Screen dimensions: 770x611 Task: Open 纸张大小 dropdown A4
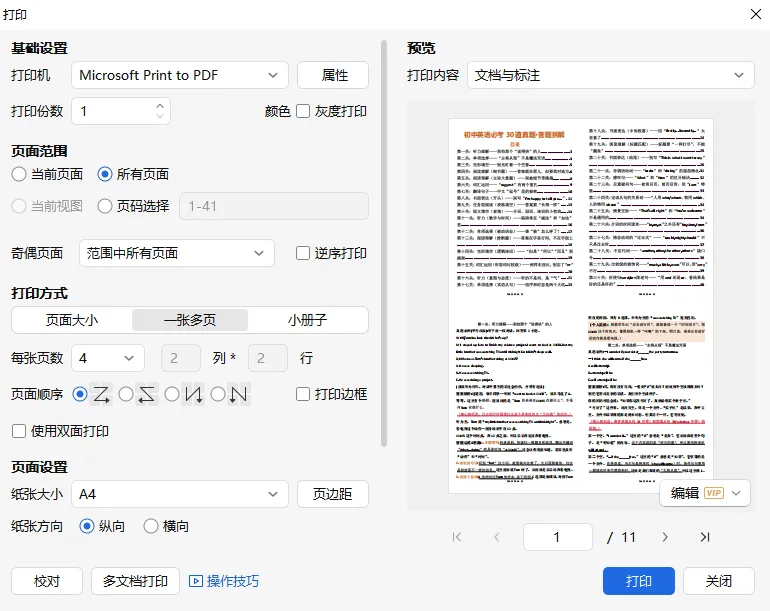tap(180, 494)
